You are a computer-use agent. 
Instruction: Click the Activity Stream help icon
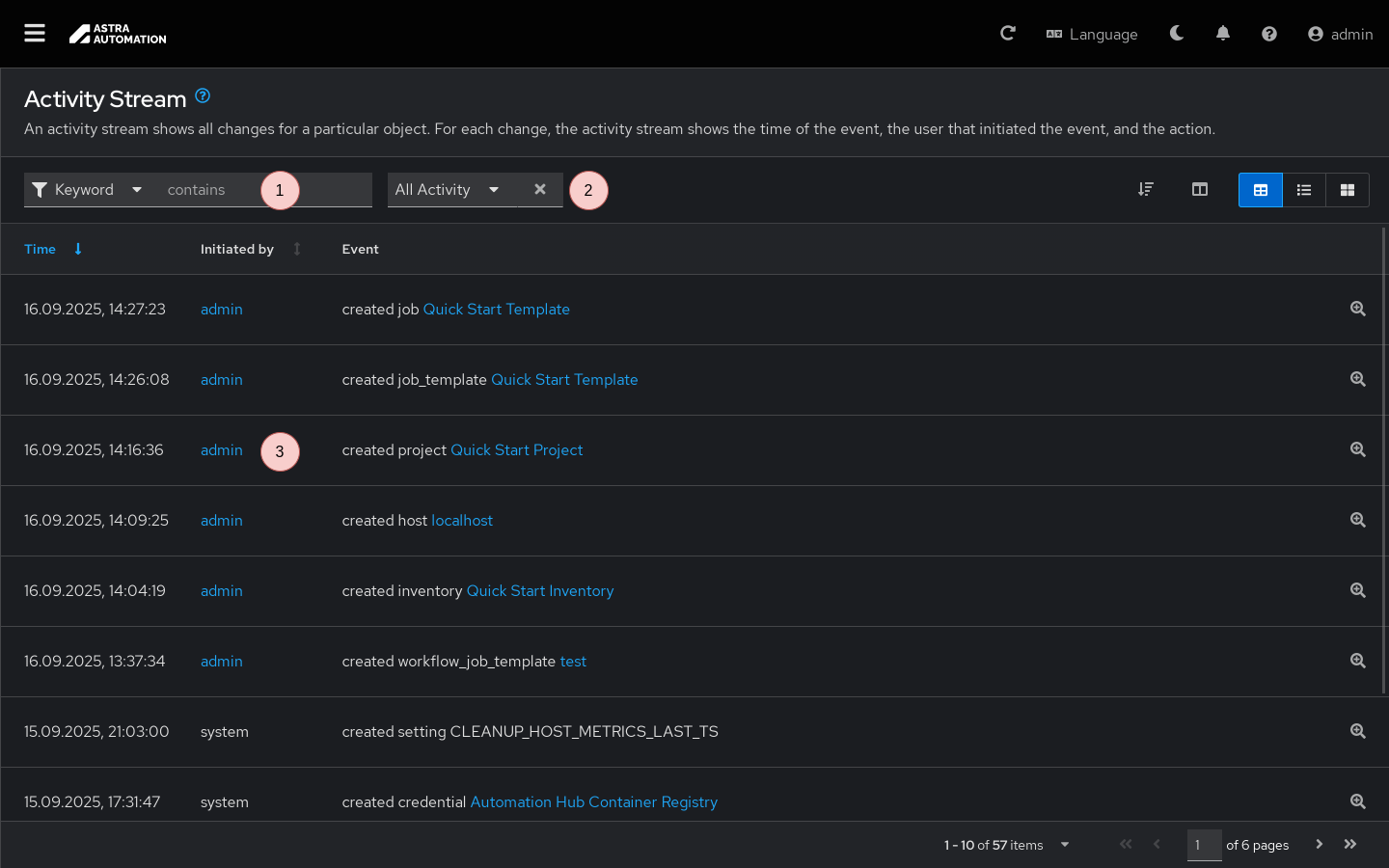(203, 95)
